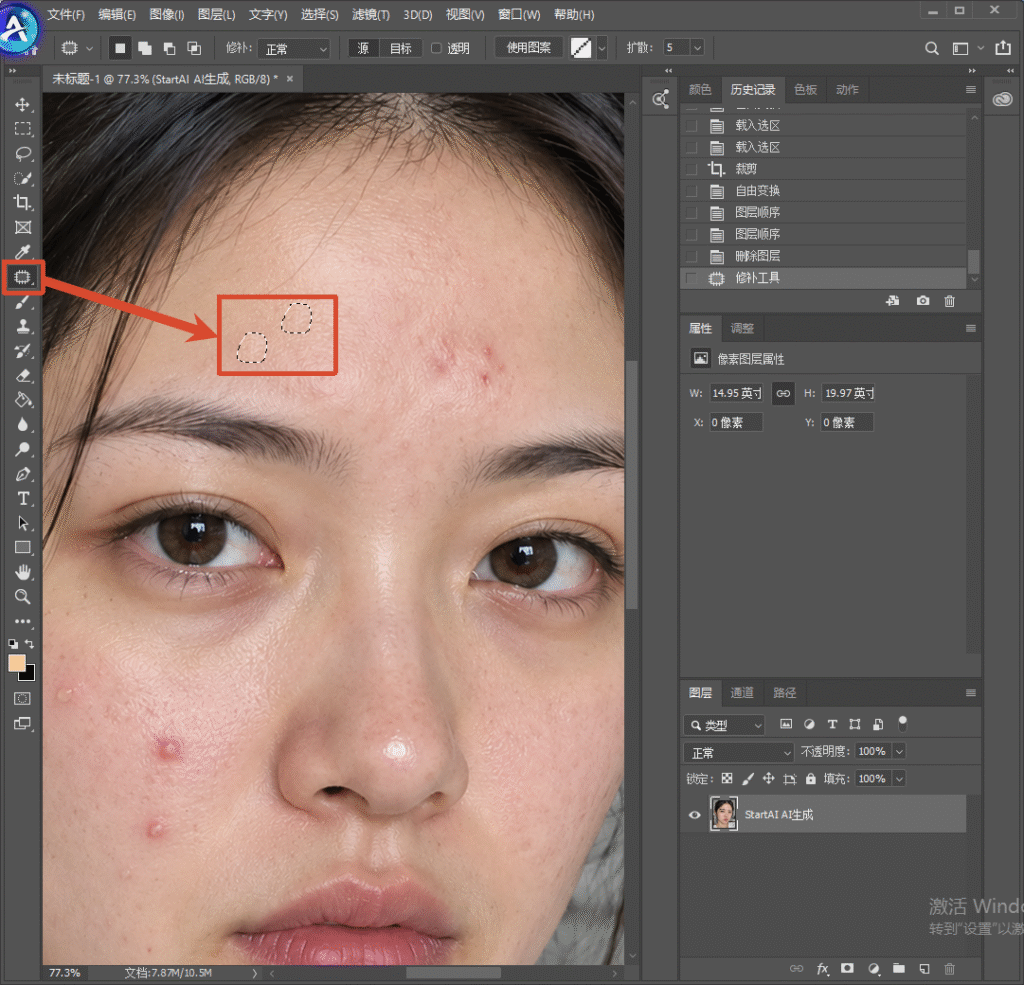Select the Zoom tool in toolbox
The width and height of the screenshot is (1024, 985).
pos(23,596)
